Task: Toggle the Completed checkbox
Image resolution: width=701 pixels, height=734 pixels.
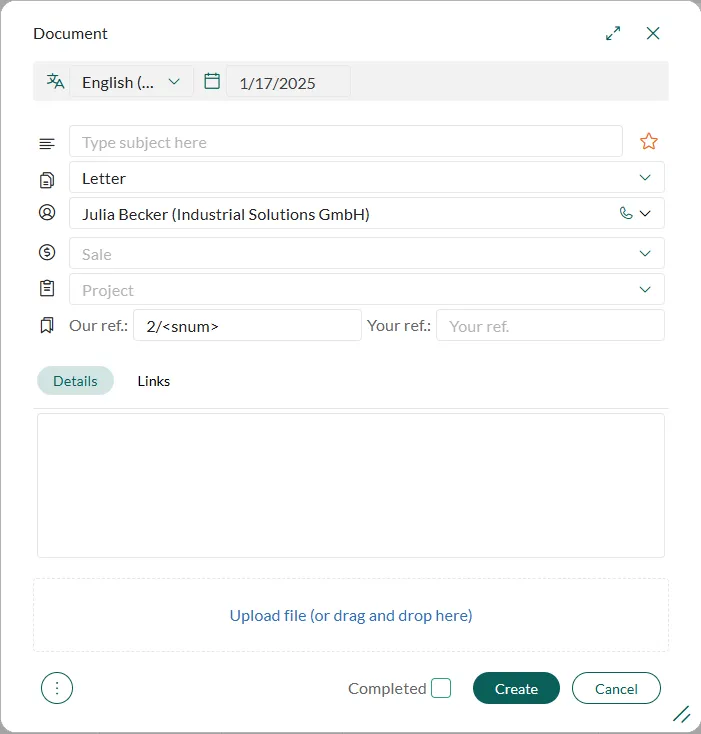Action: click(x=441, y=688)
